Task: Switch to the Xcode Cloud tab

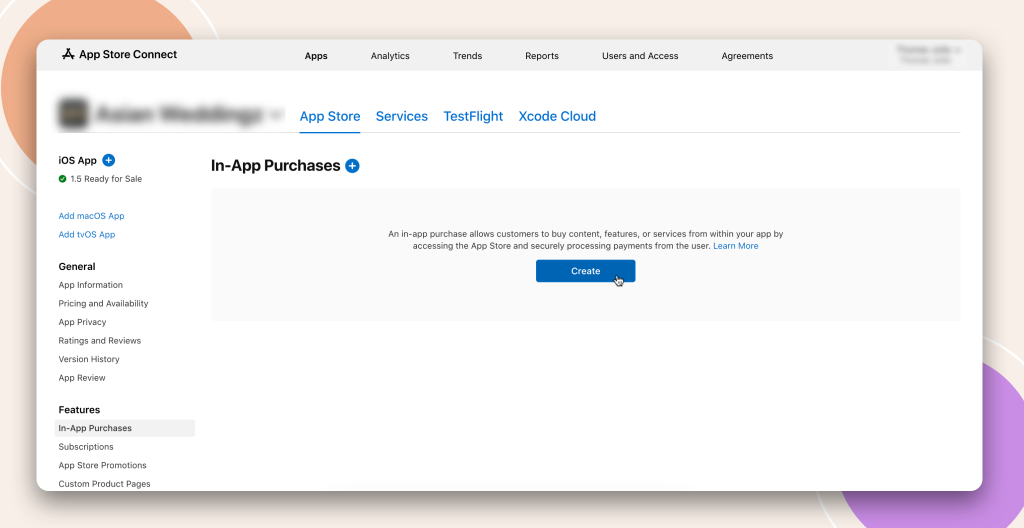Action: point(557,116)
